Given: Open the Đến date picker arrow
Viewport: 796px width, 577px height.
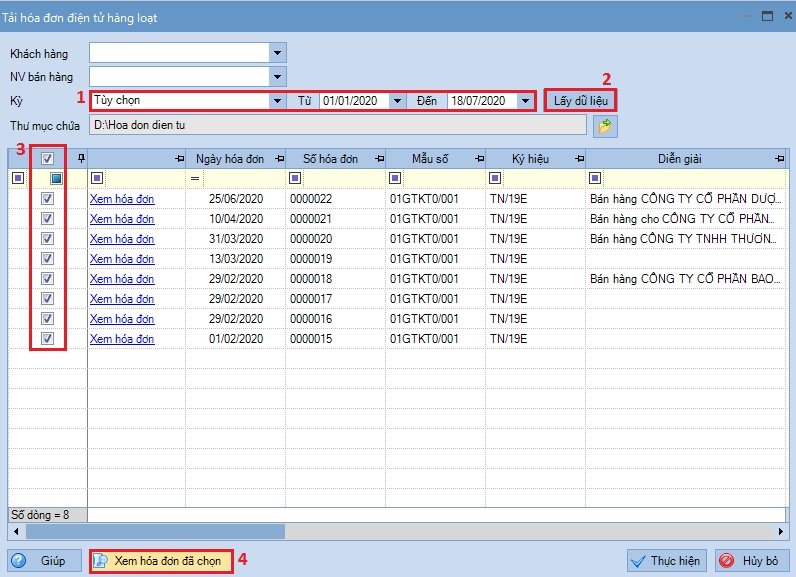Looking at the screenshot, I should (525, 100).
